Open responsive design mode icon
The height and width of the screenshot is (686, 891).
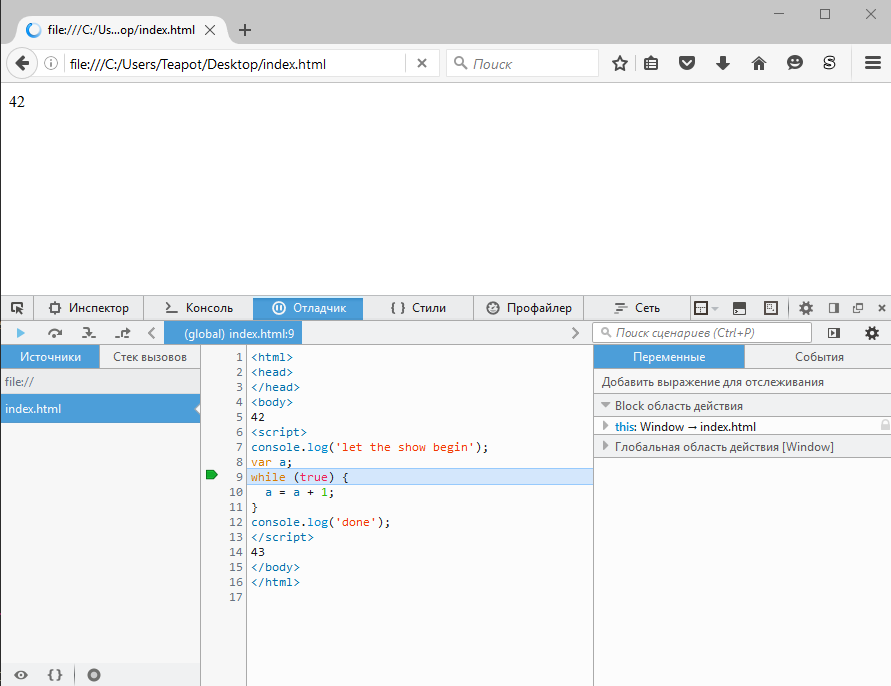pos(771,308)
